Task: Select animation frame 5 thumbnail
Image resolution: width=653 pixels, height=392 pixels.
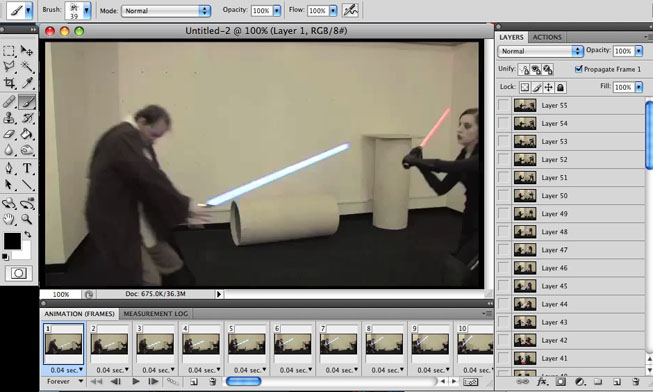Action: (x=247, y=344)
